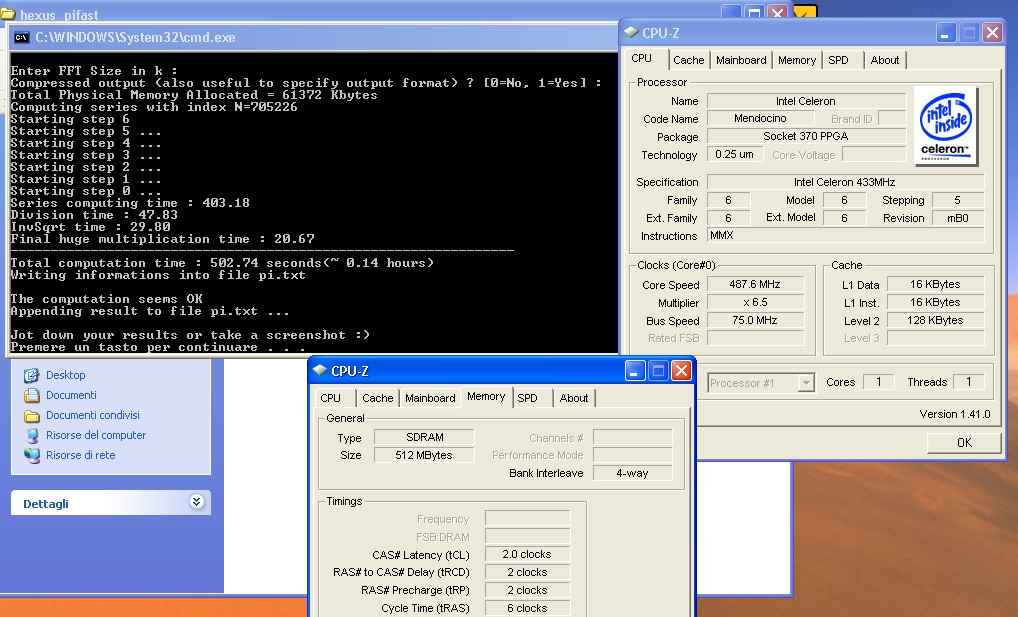Click the Core Speed value 487.6 MHz

click(755, 284)
